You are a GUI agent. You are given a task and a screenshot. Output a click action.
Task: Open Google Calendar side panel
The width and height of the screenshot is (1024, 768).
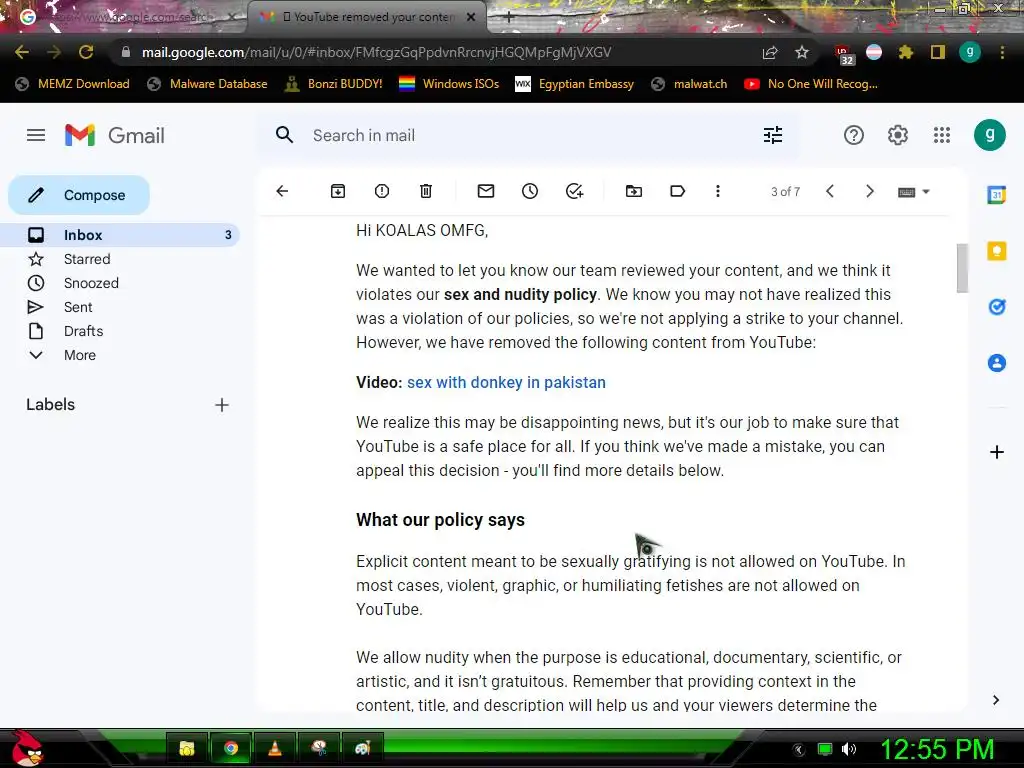point(996,195)
